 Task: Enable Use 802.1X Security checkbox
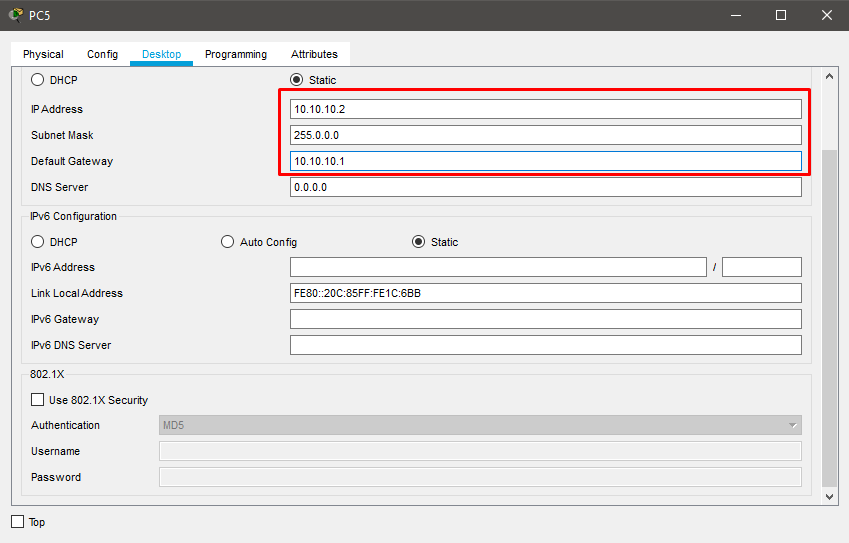pyautogui.click(x=37, y=400)
